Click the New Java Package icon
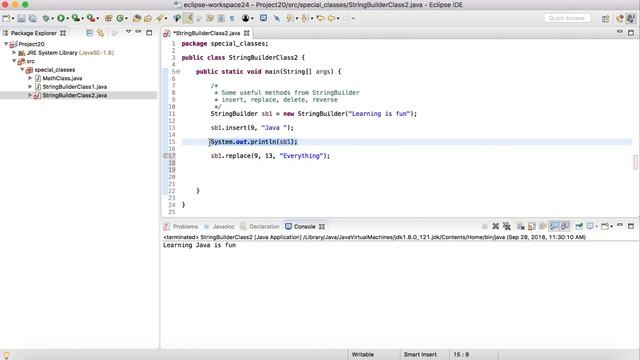The height and width of the screenshot is (360, 640). coord(108,18)
